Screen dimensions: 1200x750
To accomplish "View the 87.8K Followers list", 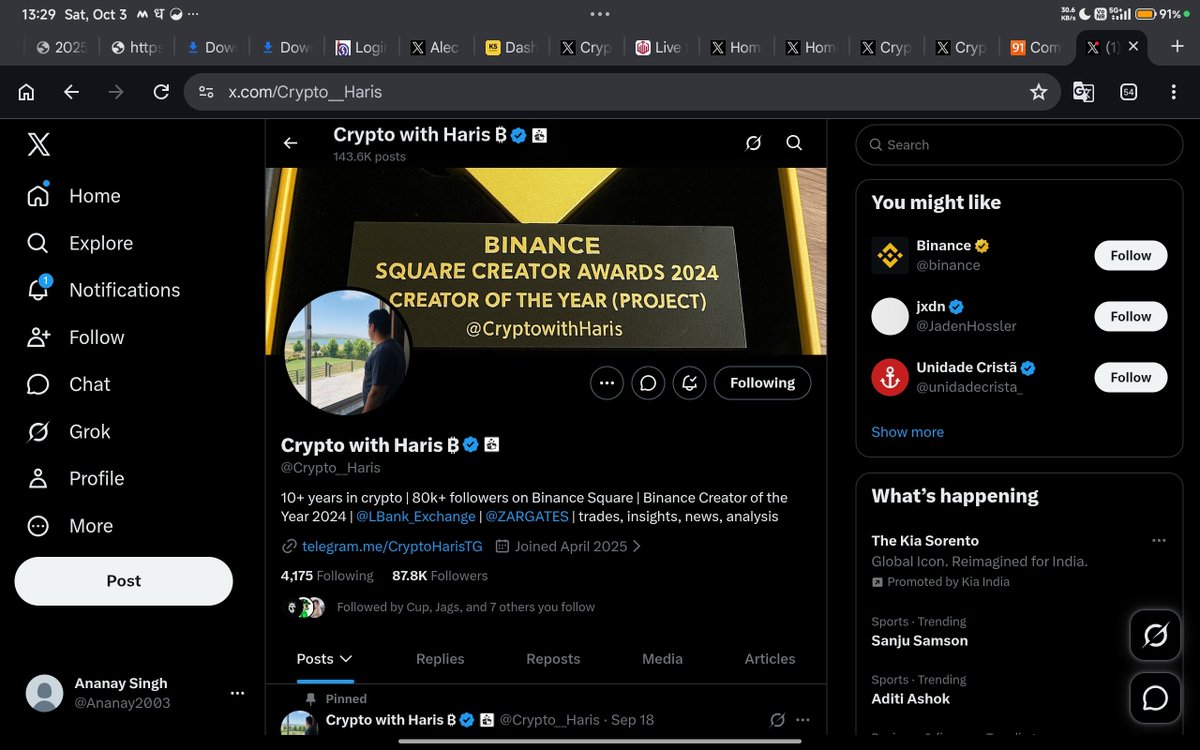I will click(440, 576).
